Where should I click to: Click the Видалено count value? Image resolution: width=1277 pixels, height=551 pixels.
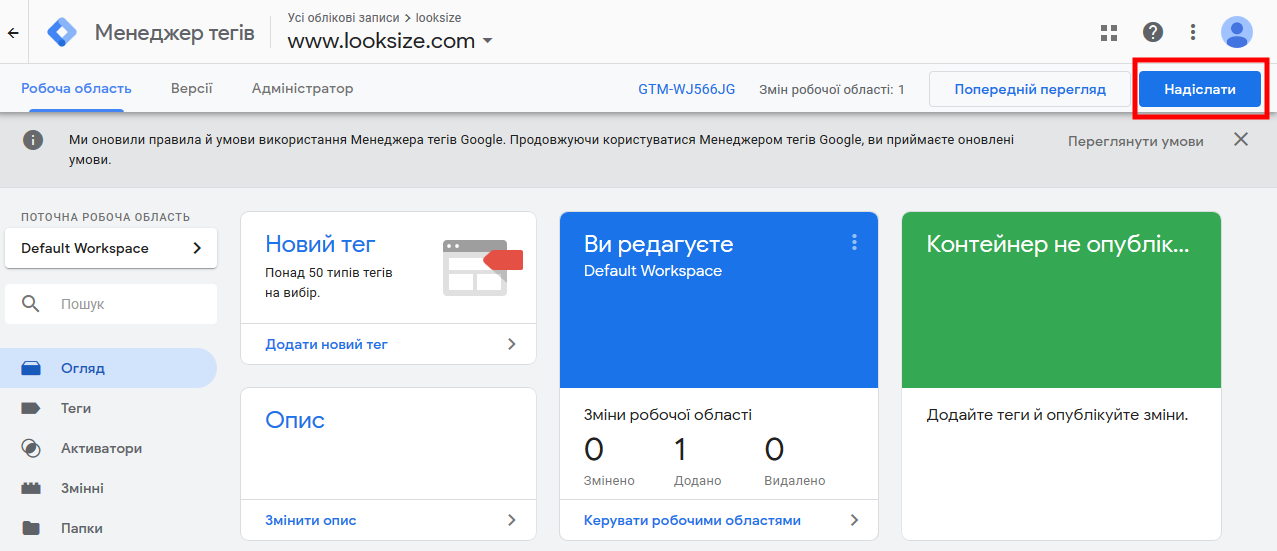pyautogui.click(x=774, y=449)
